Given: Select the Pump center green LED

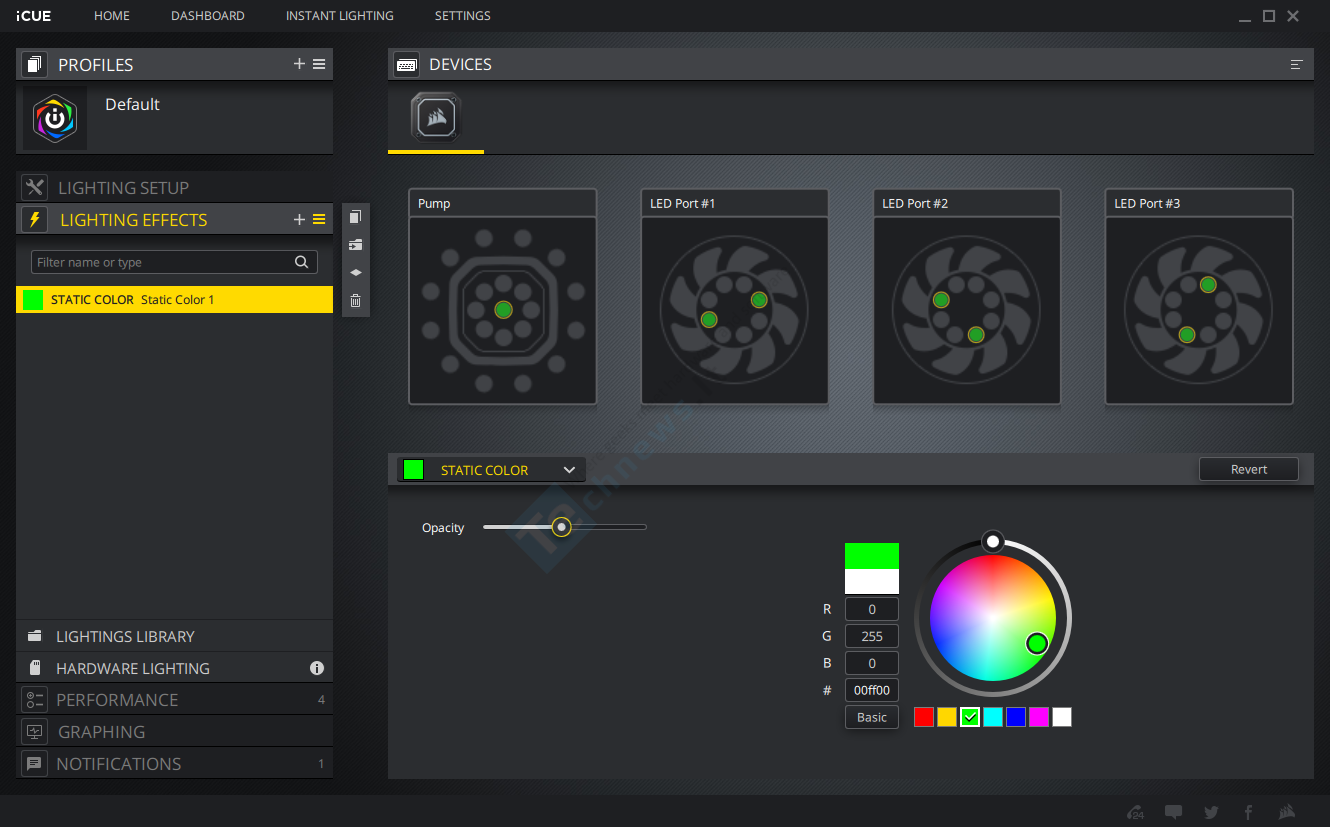Looking at the screenshot, I should point(503,310).
